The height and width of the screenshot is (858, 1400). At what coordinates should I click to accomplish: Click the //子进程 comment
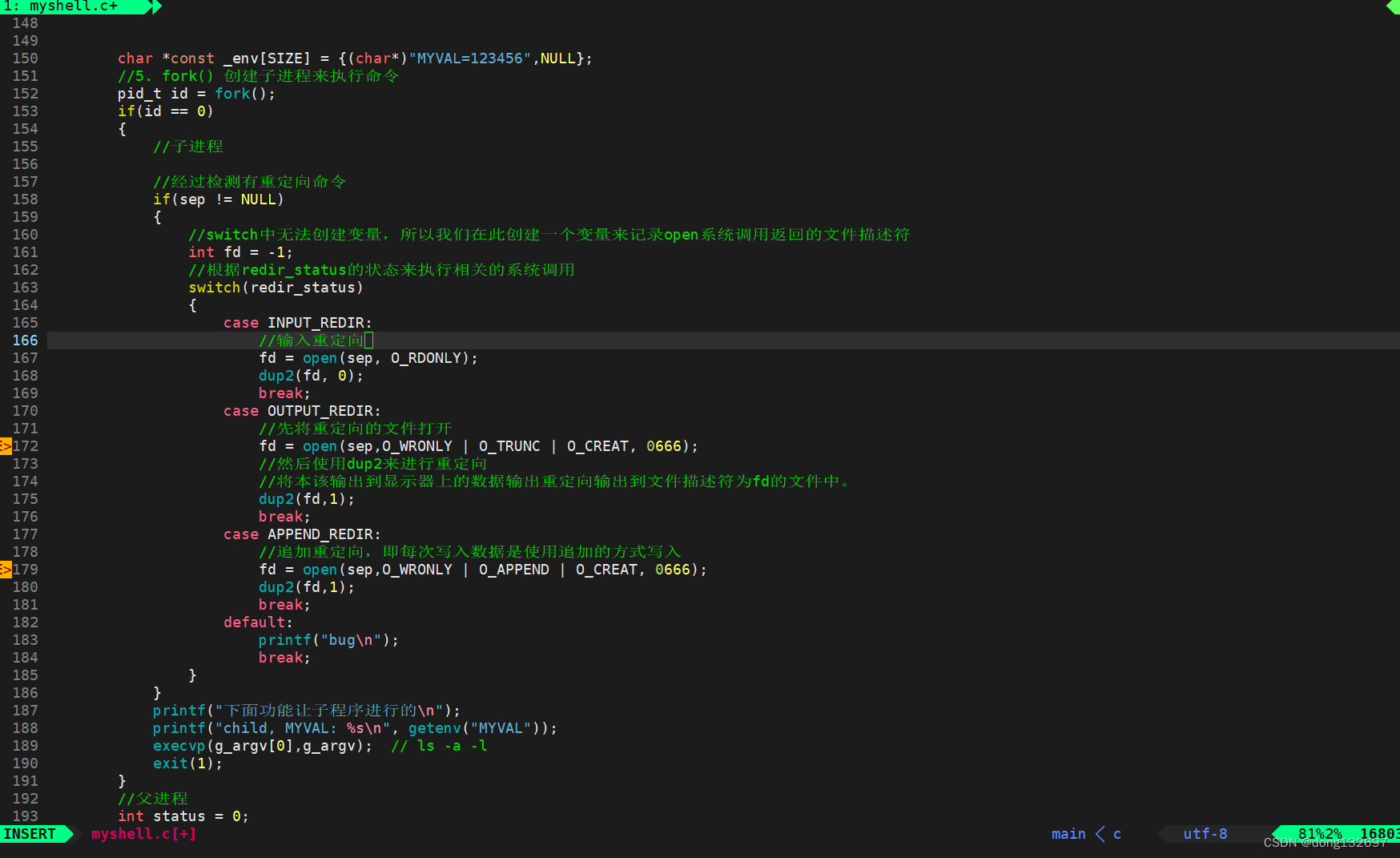point(188,147)
